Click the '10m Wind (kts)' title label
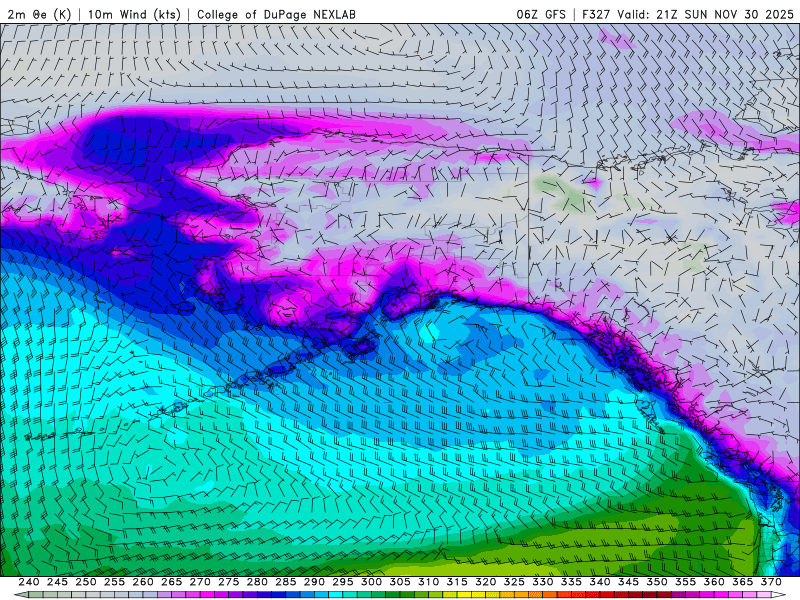This screenshot has width=800, height=600. click(134, 15)
